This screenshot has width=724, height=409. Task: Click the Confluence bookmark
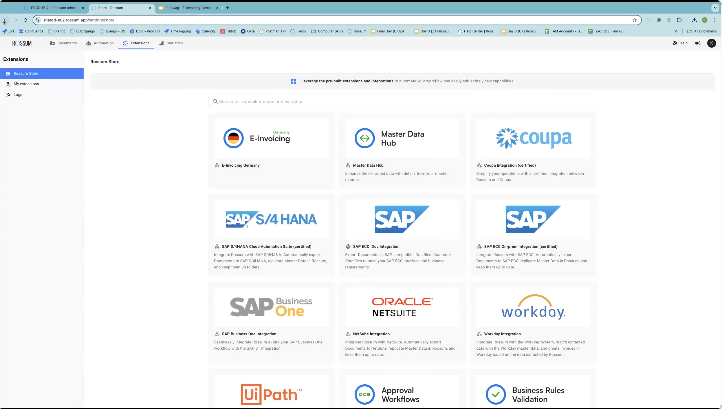31,31
